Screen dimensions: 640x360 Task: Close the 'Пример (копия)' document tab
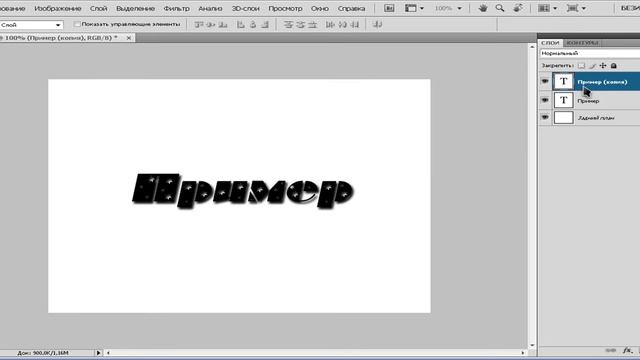[x=129, y=38]
